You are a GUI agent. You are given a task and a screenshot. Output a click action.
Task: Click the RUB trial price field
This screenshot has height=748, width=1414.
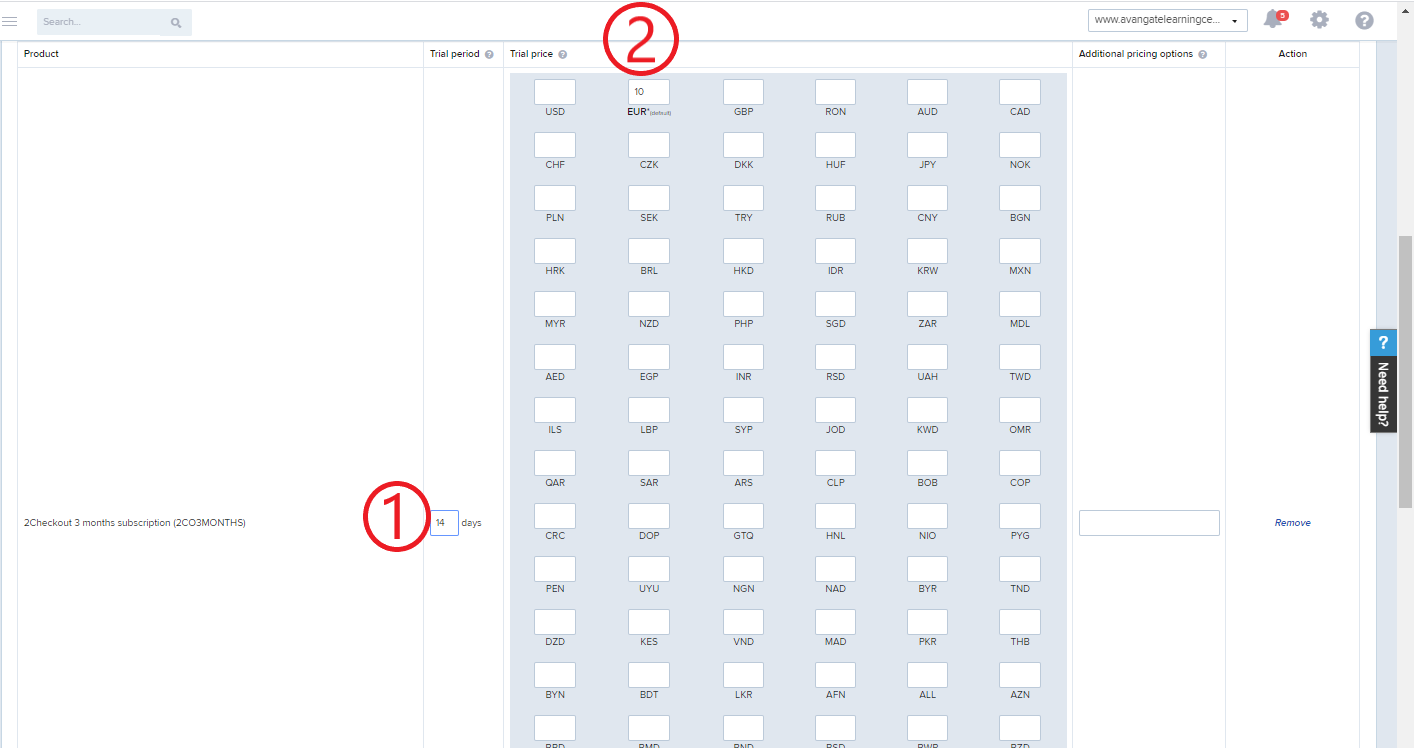coord(835,198)
